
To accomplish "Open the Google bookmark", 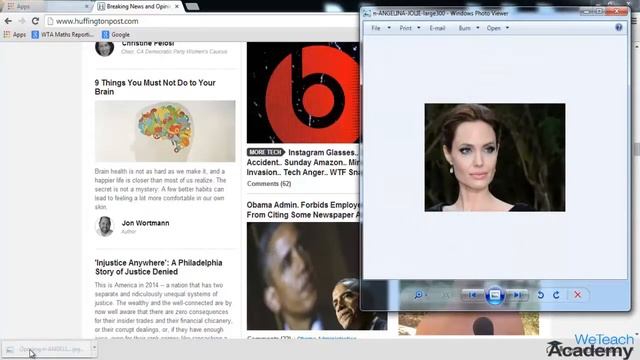I will pos(116,35).
